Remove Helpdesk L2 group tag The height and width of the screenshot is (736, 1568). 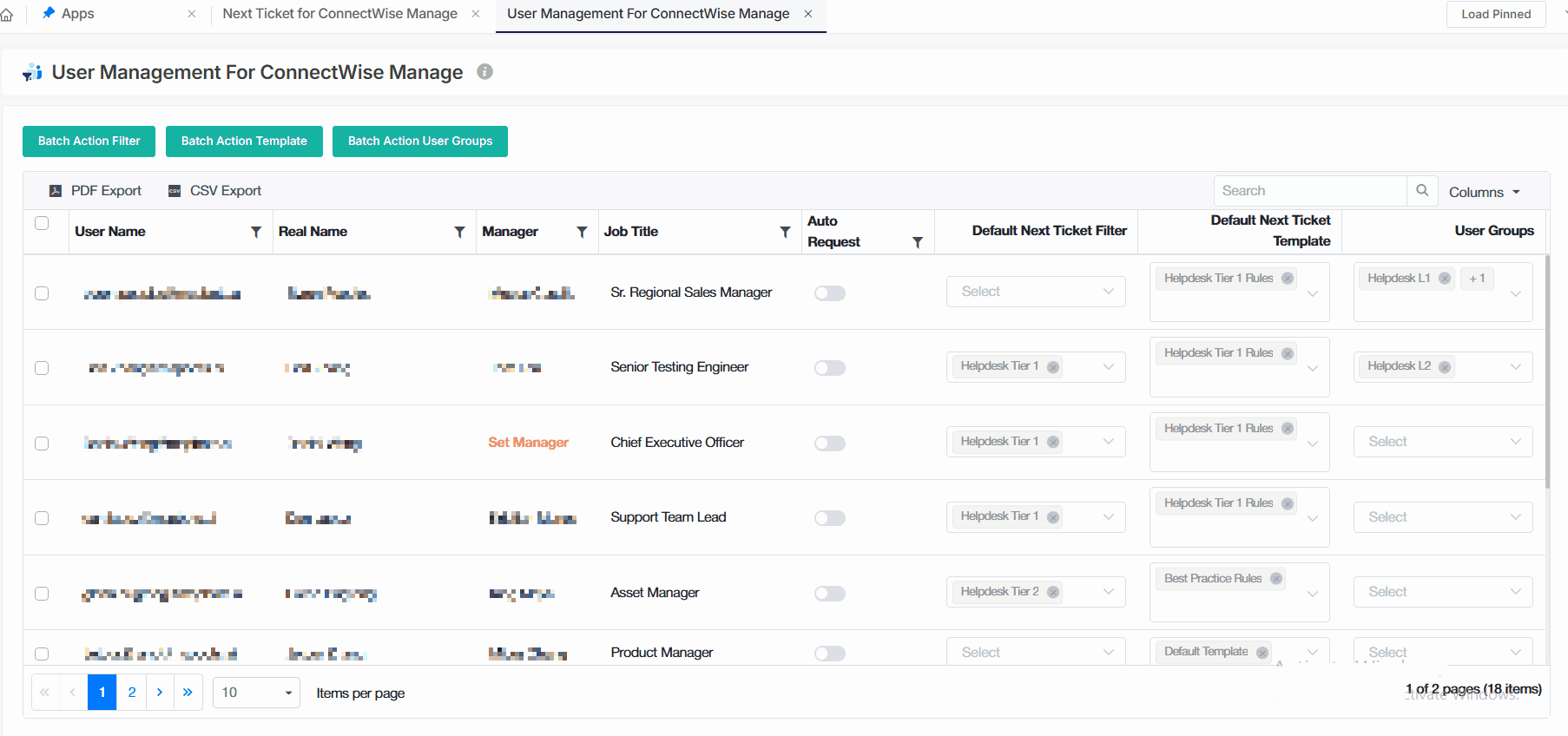coord(1445,367)
